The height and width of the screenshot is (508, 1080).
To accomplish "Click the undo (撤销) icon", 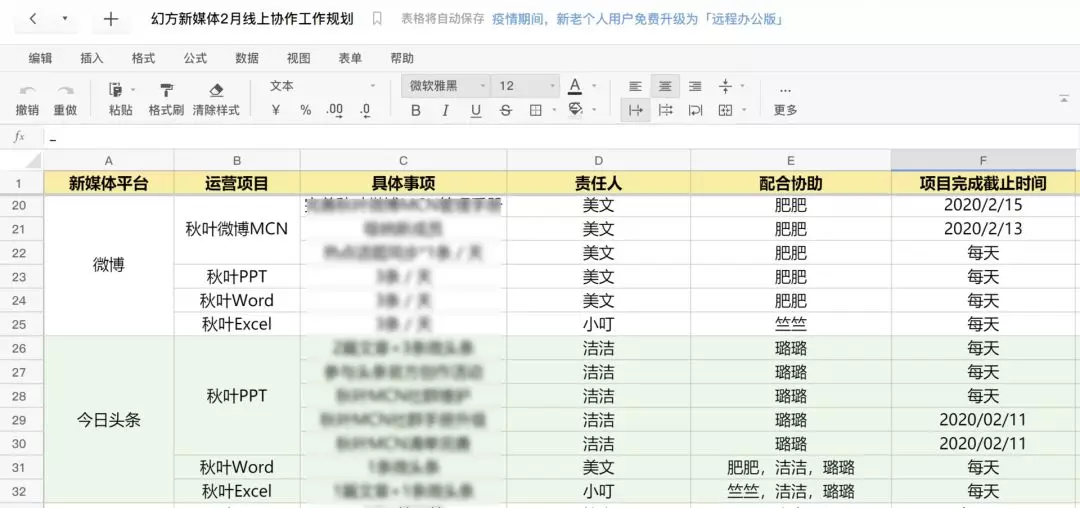I will pyautogui.click(x=28, y=90).
